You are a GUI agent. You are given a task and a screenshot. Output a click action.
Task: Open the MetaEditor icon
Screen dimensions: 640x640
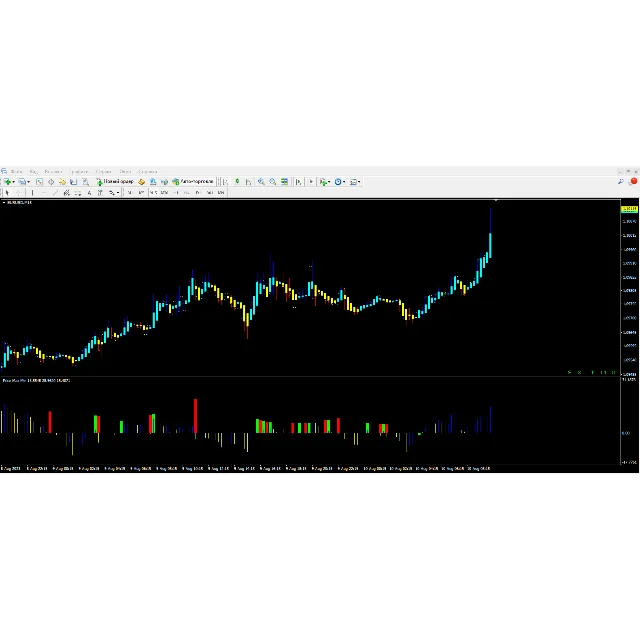click(x=142, y=182)
